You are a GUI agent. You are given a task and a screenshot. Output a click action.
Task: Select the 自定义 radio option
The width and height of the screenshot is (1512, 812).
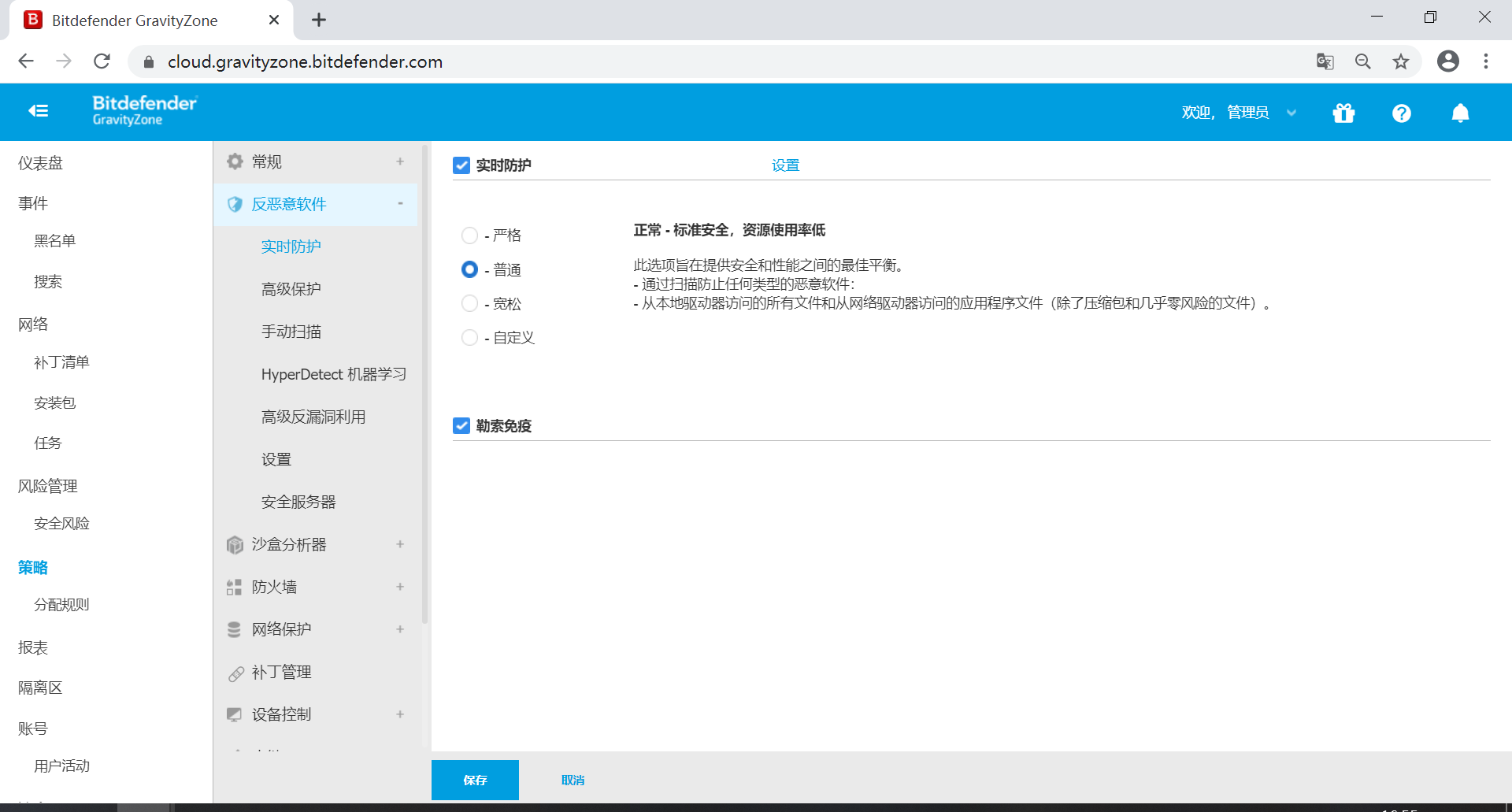pyautogui.click(x=469, y=337)
